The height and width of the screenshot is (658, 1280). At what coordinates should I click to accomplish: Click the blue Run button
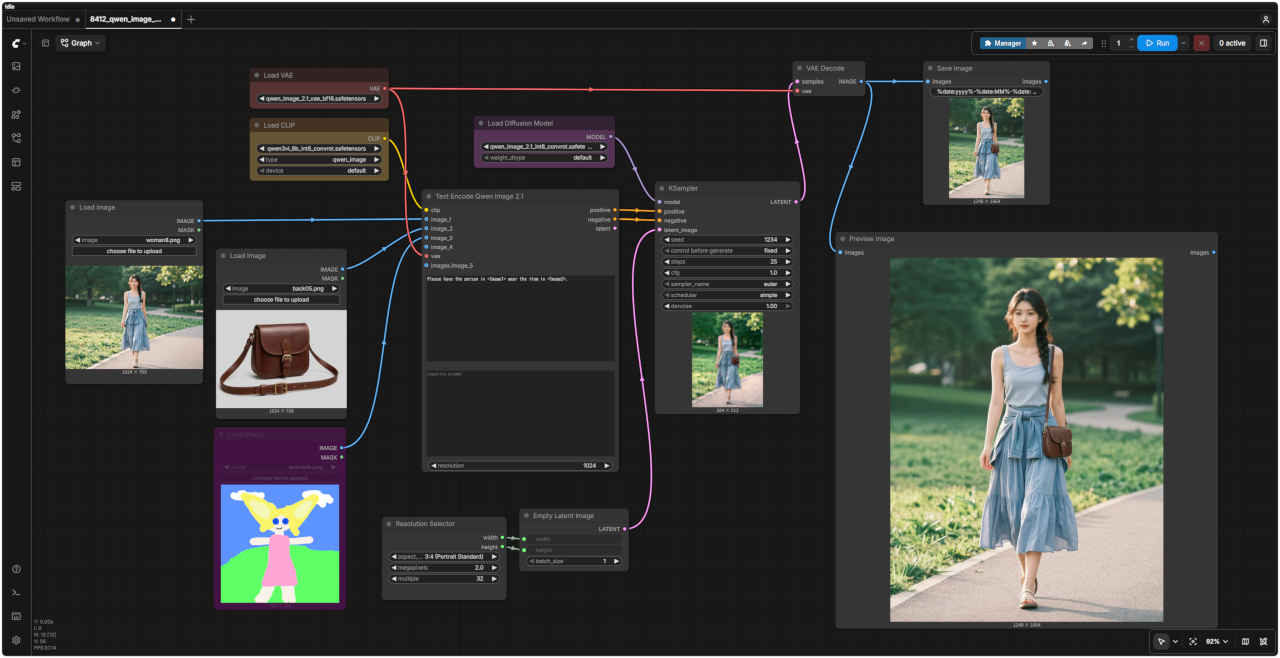click(1157, 43)
